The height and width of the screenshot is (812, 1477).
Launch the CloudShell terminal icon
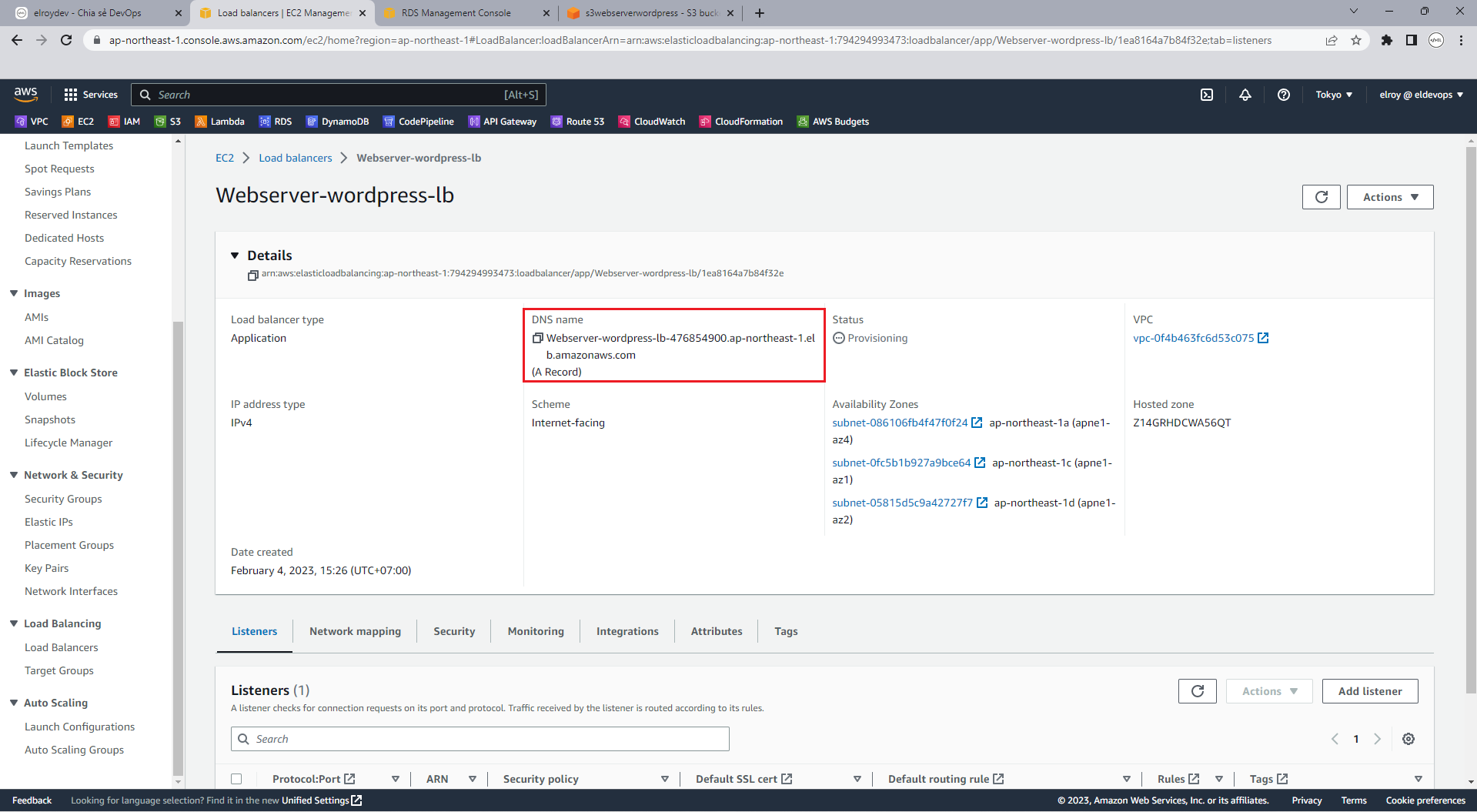pos(1207,95)
